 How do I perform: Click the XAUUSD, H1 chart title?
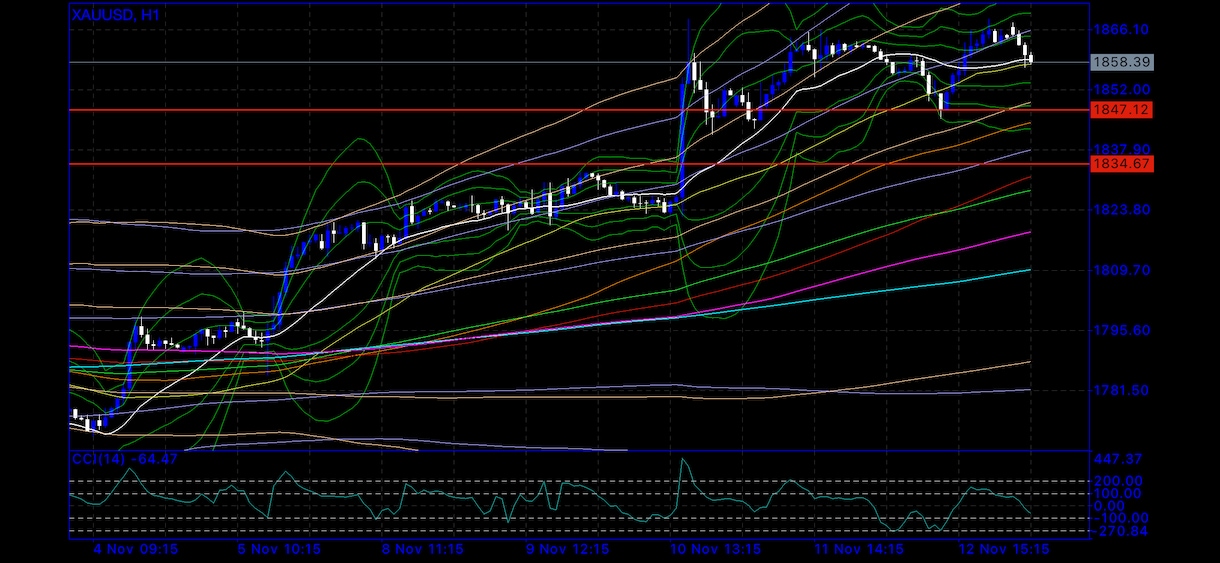coord(118,15)
